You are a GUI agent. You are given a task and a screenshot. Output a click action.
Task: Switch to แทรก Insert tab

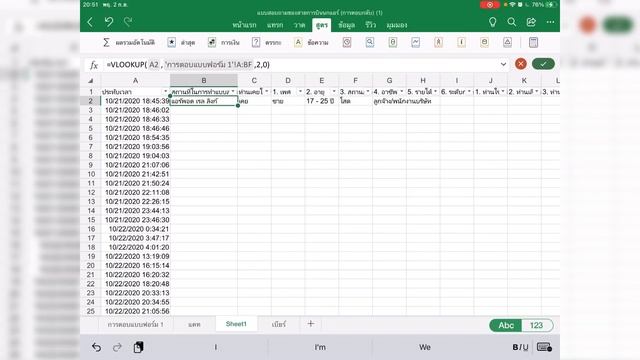coord(275,25)
